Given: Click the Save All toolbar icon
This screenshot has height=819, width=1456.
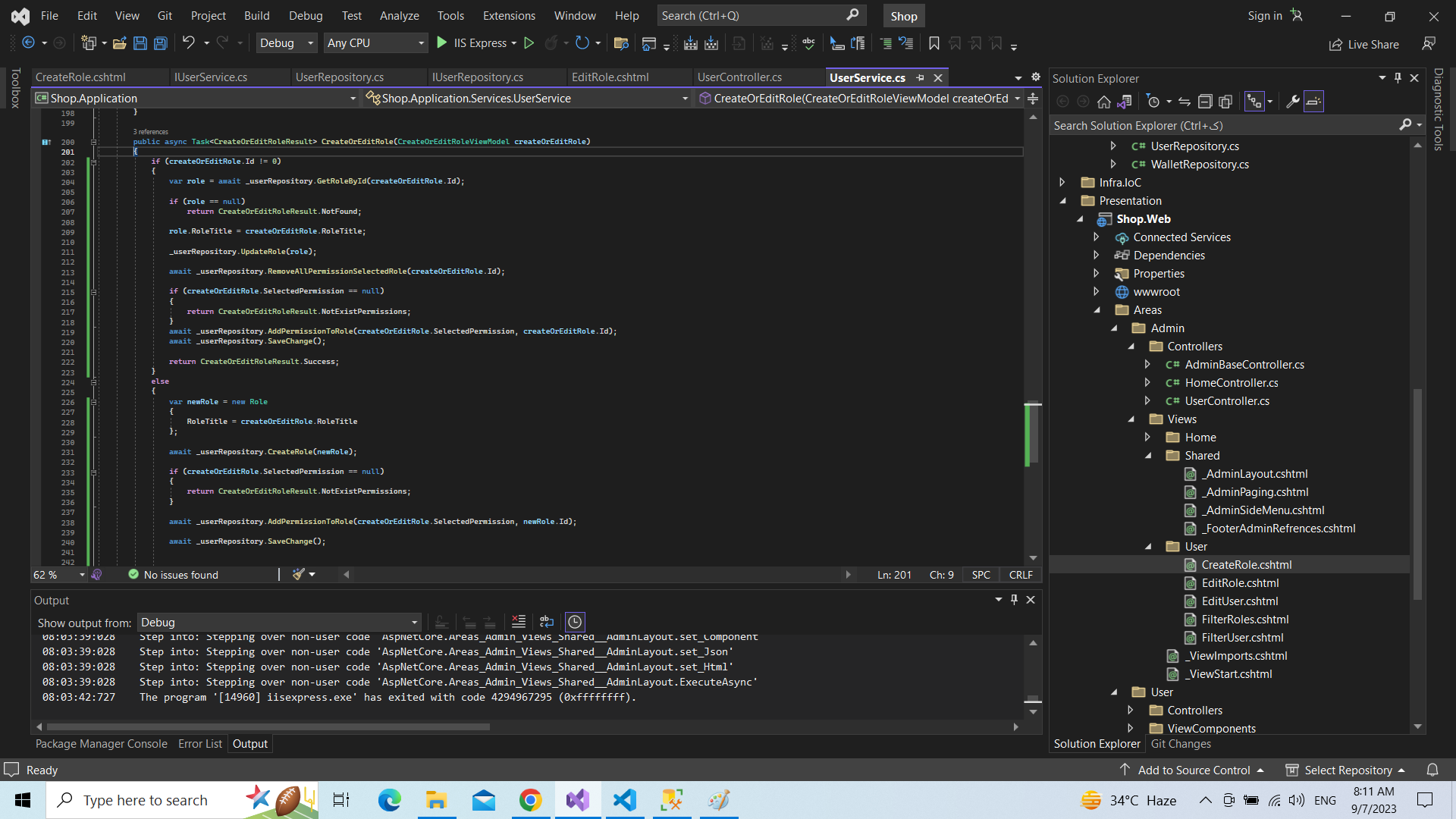Looking at the screenshot, I should (x=161, y=43).
